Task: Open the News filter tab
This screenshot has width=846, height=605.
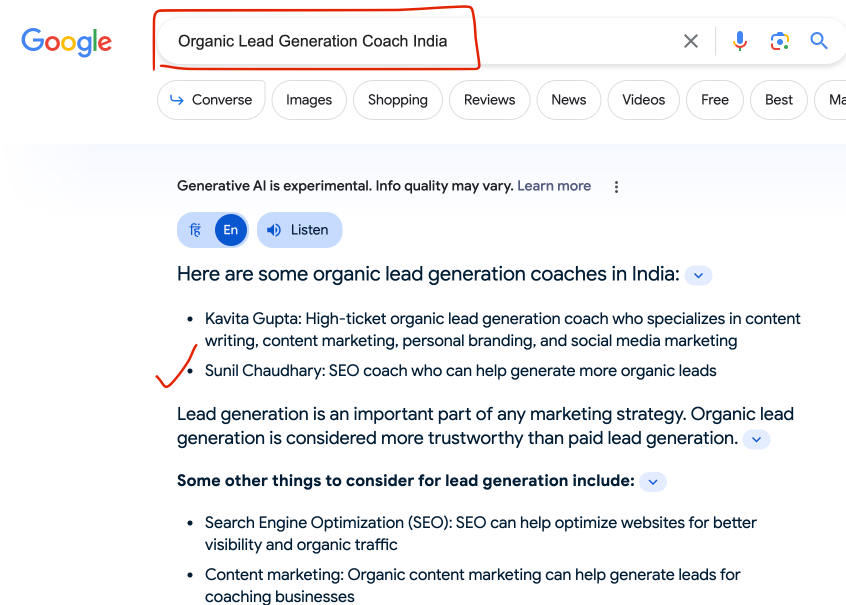Action: pyautogui.click(x=568, y=99)
